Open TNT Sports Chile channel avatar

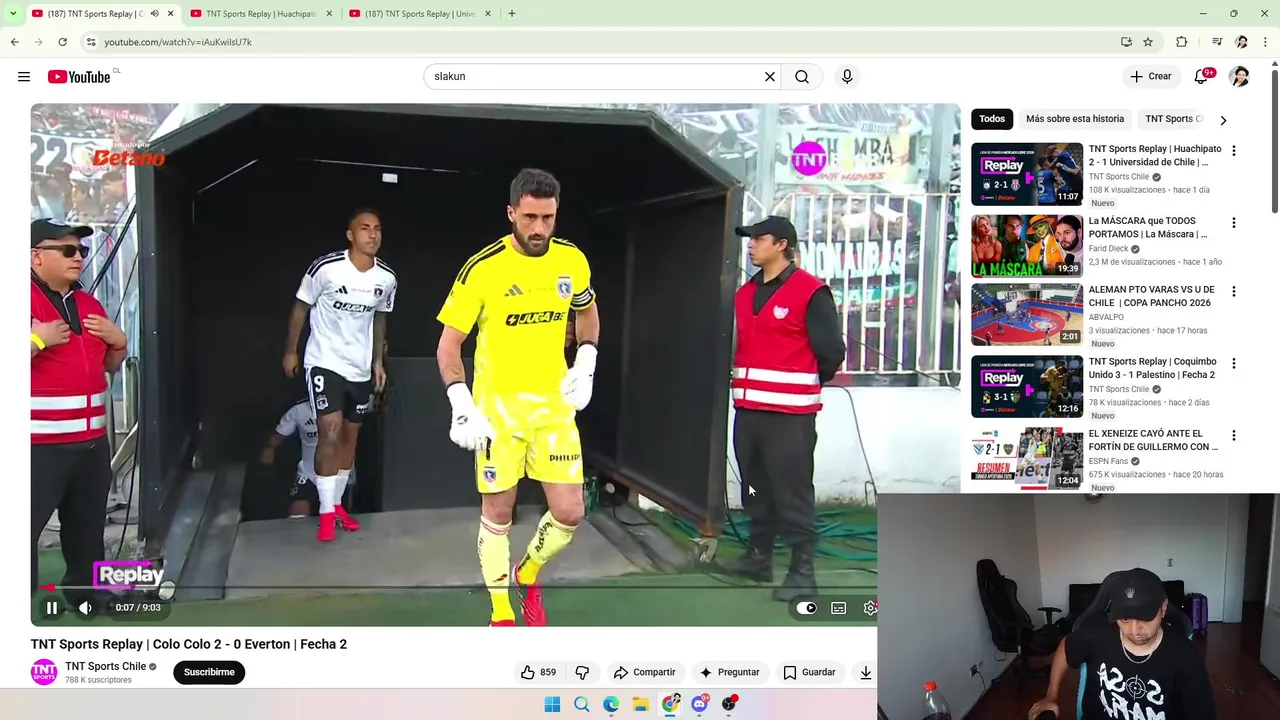pyautogui.click(x=44, y=672)
